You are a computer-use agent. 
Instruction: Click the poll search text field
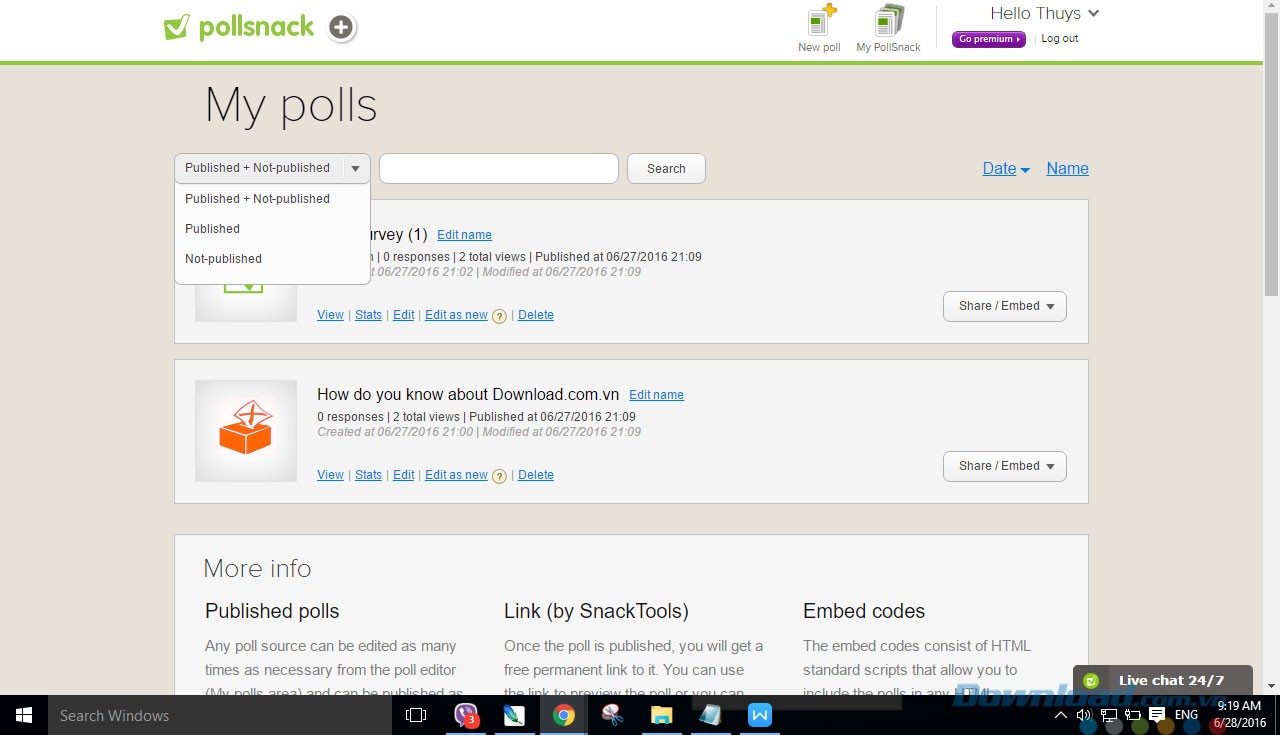pyautogui.click(x=498, y=169)
